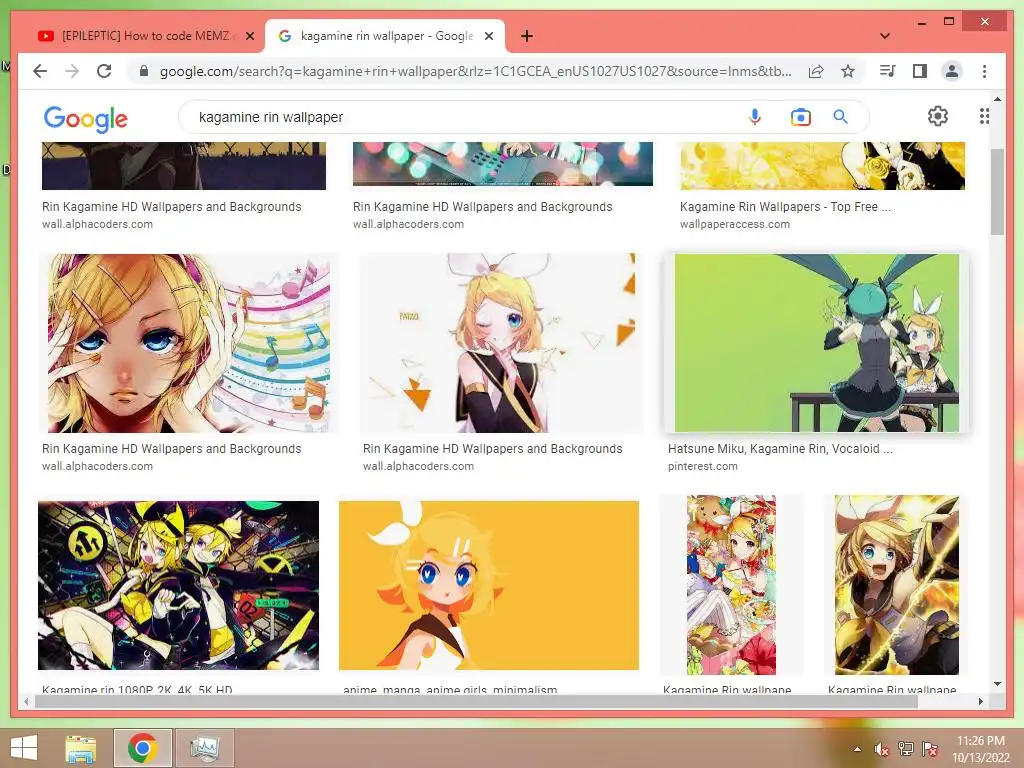The width and height of the screenshot is (1024, 768).
Task: Open Kagamine Rin Wallpapers - Top Free link
Action: pos(785,206)
